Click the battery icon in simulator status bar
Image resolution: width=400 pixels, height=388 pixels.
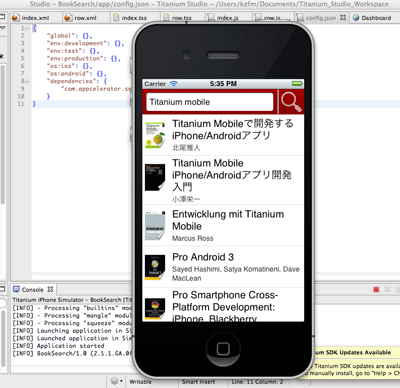[297, 84]
